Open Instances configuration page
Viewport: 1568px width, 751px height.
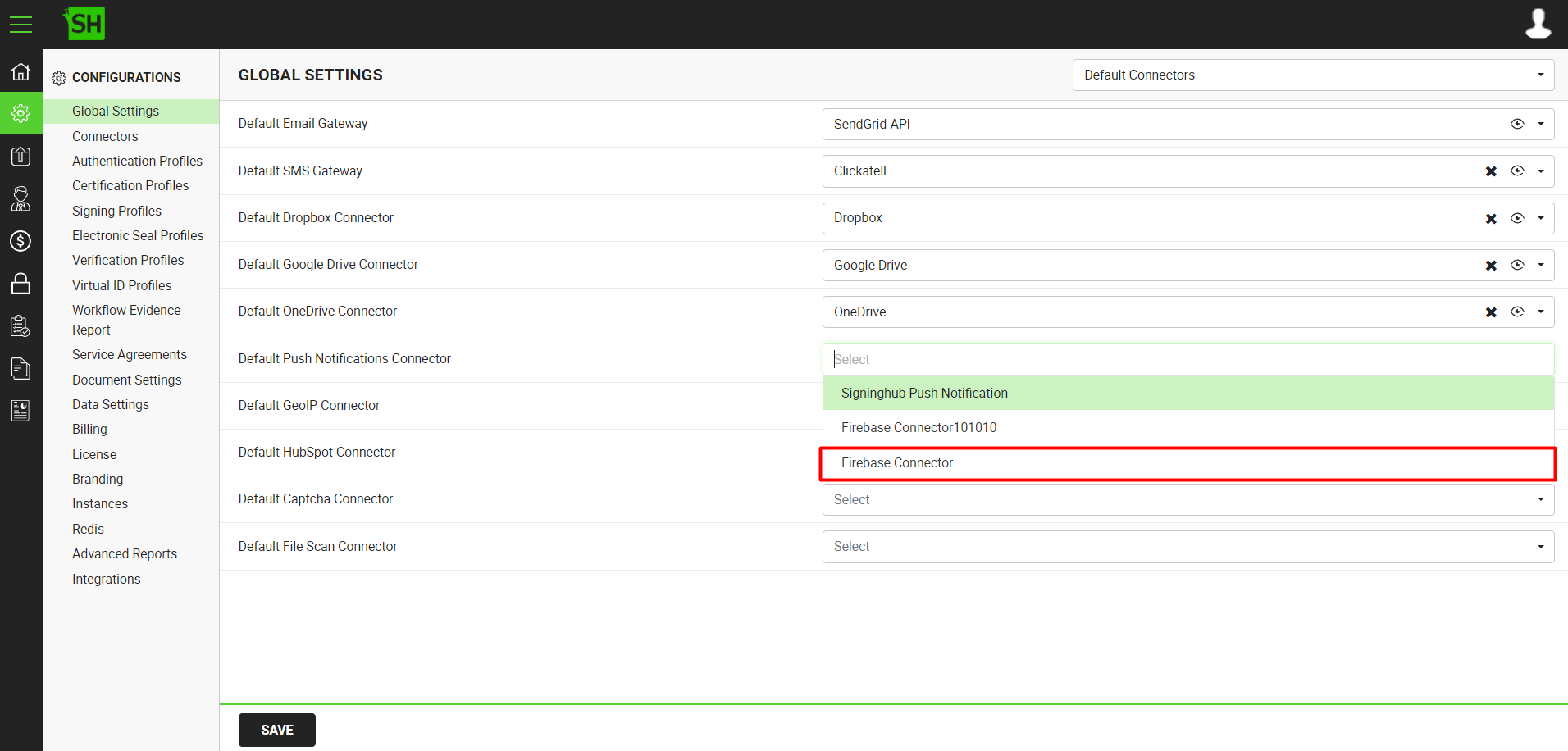(100, 503)
